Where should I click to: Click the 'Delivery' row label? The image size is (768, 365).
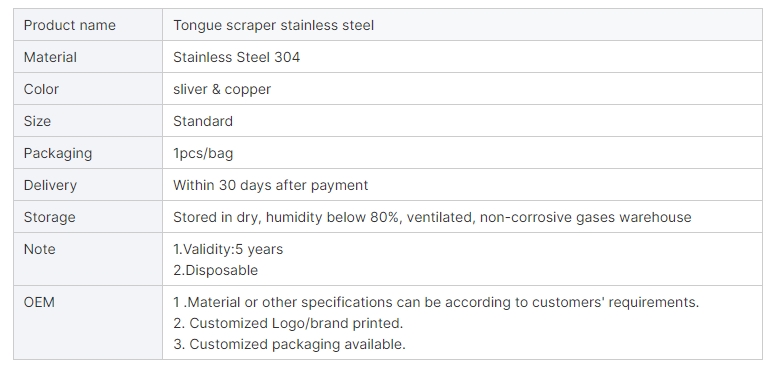pos(50,185)
